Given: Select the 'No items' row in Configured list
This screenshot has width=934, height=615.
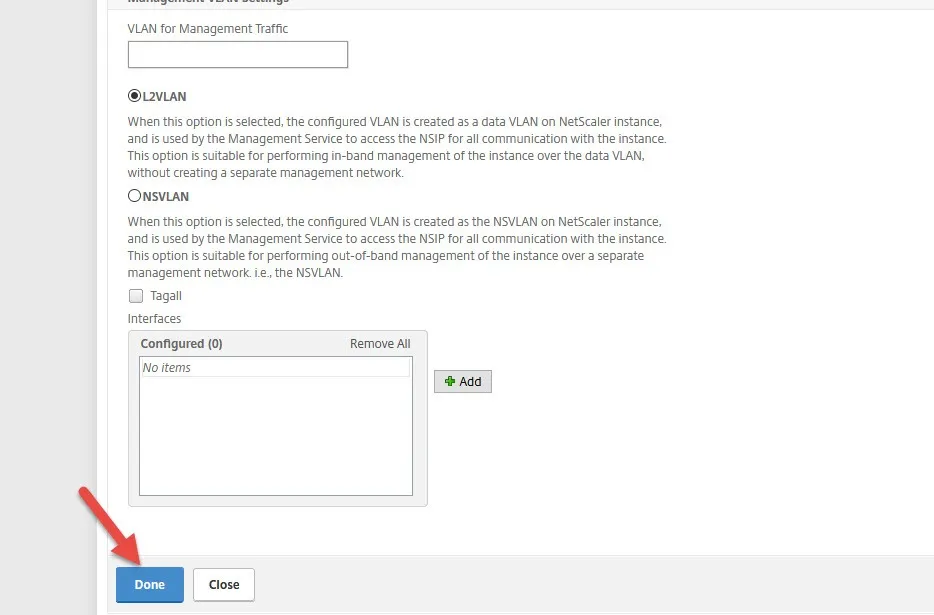Looking at the screenshot, I should click(x=275, y=368).
